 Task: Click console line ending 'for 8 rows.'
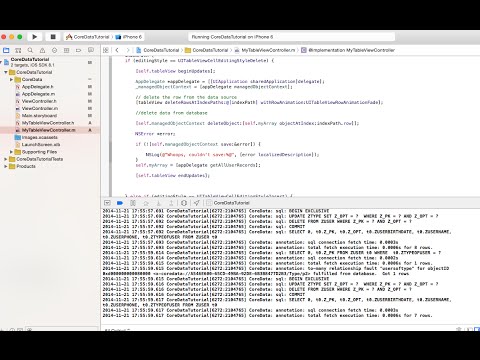(267, 247)
